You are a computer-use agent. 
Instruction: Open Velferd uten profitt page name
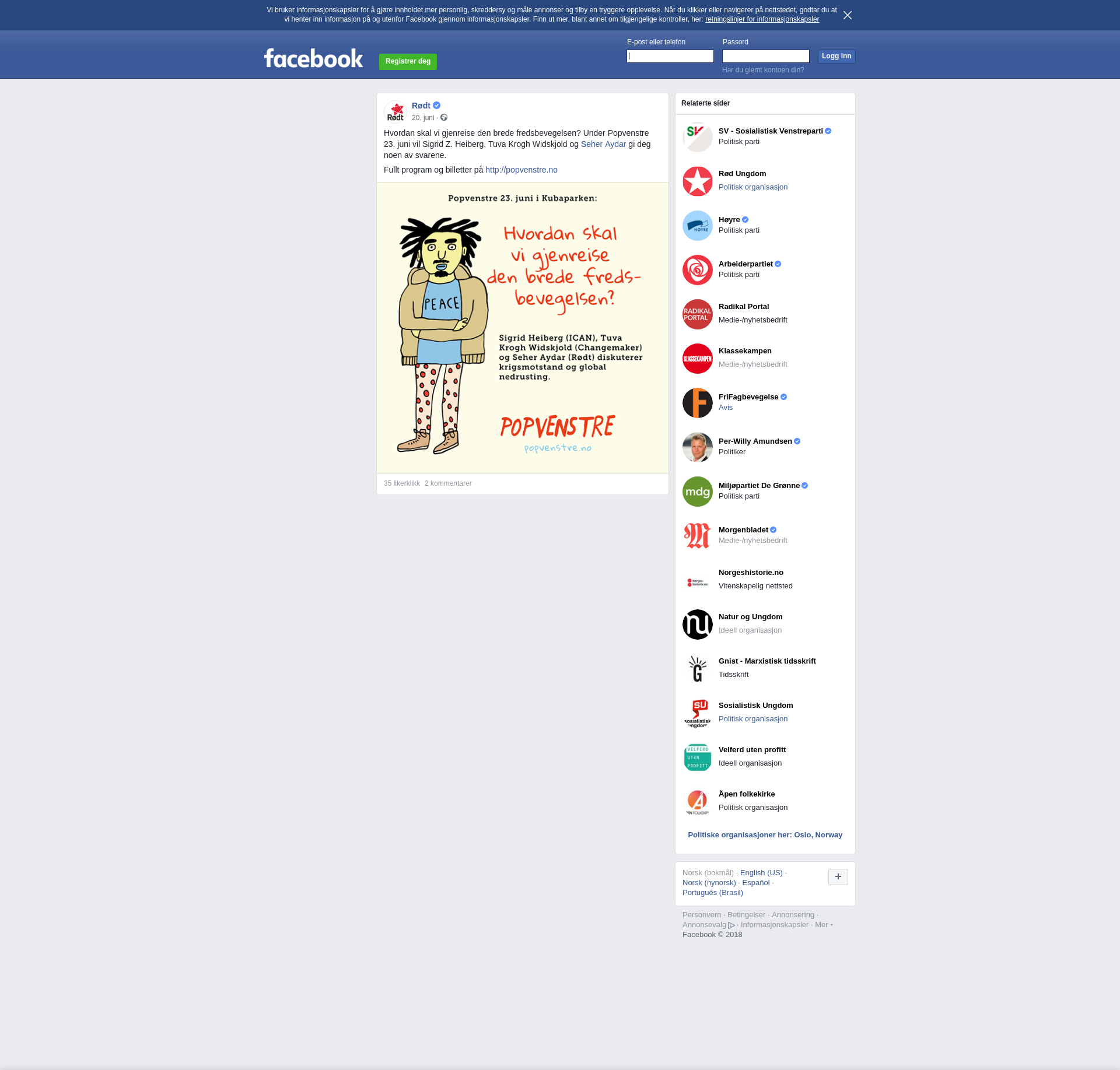coord(752,750)
